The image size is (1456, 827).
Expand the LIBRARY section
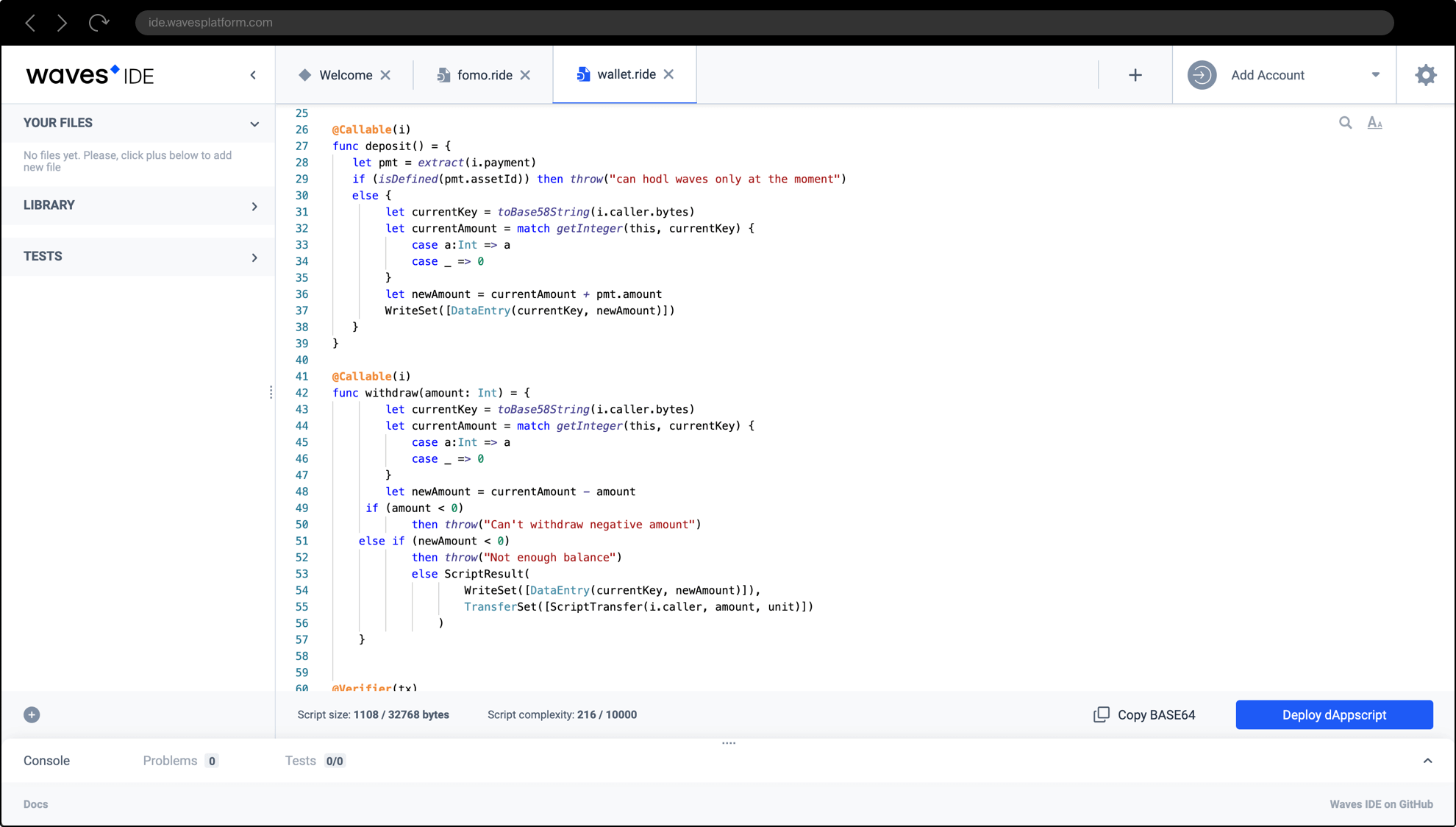254,206
